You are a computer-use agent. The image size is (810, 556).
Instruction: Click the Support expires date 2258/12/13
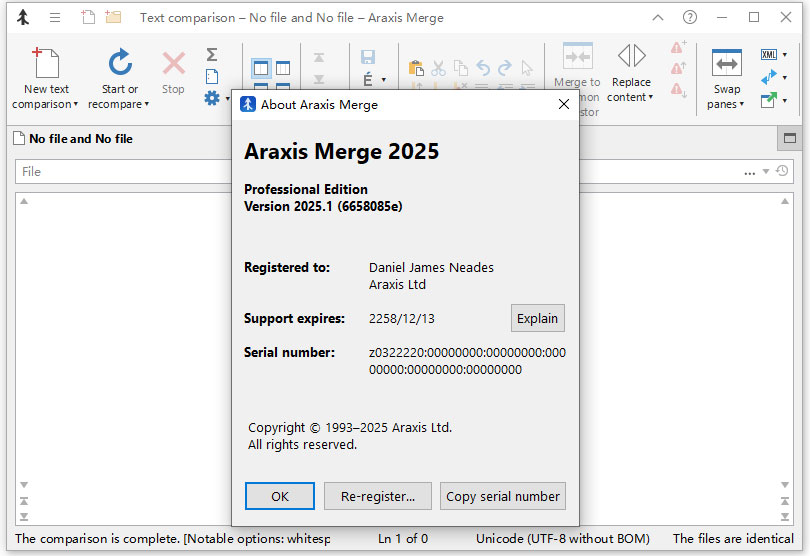[x=401, y=318]
